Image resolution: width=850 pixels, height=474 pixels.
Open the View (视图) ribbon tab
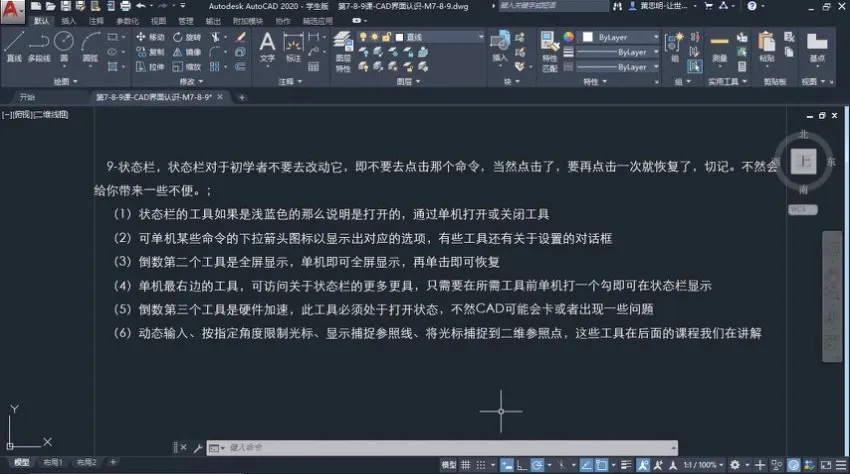158,21
